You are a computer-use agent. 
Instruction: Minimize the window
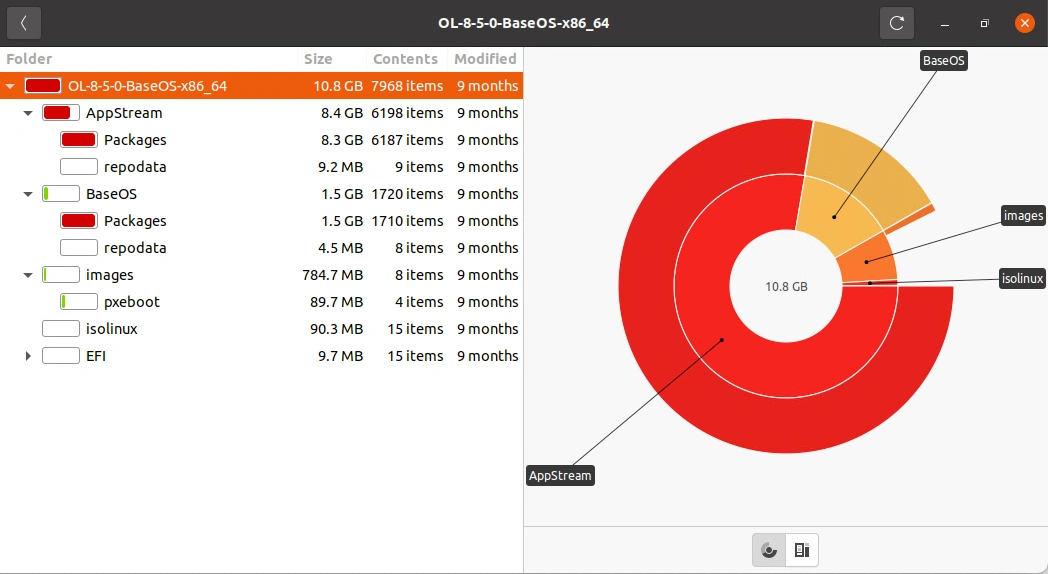[944, 23]
